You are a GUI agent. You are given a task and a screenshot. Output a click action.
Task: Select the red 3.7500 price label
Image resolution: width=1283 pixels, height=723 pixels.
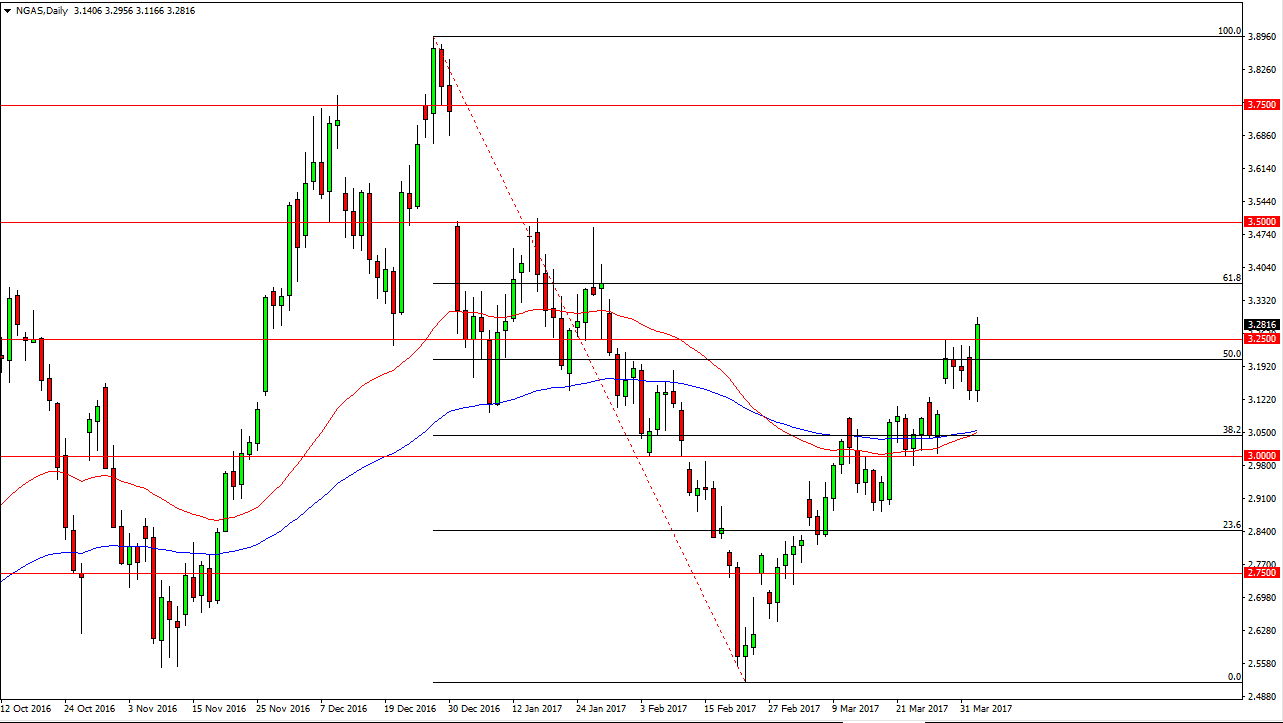pyautogui.click(x=1259, y=105)
